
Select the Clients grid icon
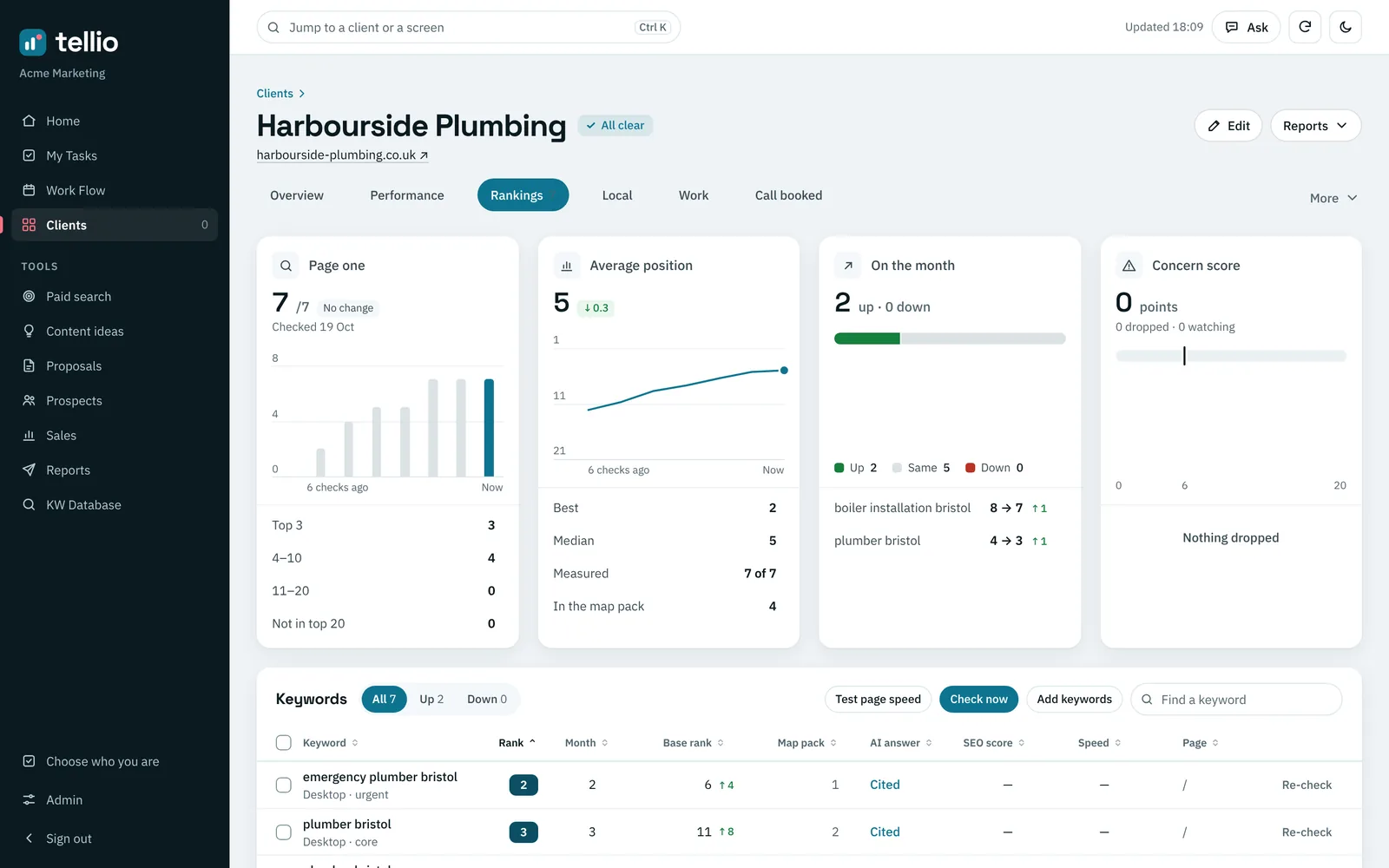click(x=29, y=225)
